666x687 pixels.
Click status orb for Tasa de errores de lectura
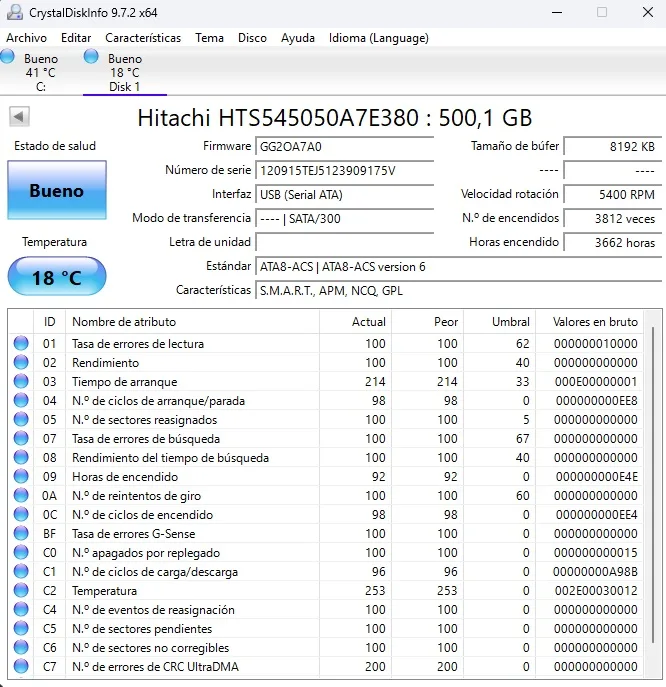tap(21, 344)
